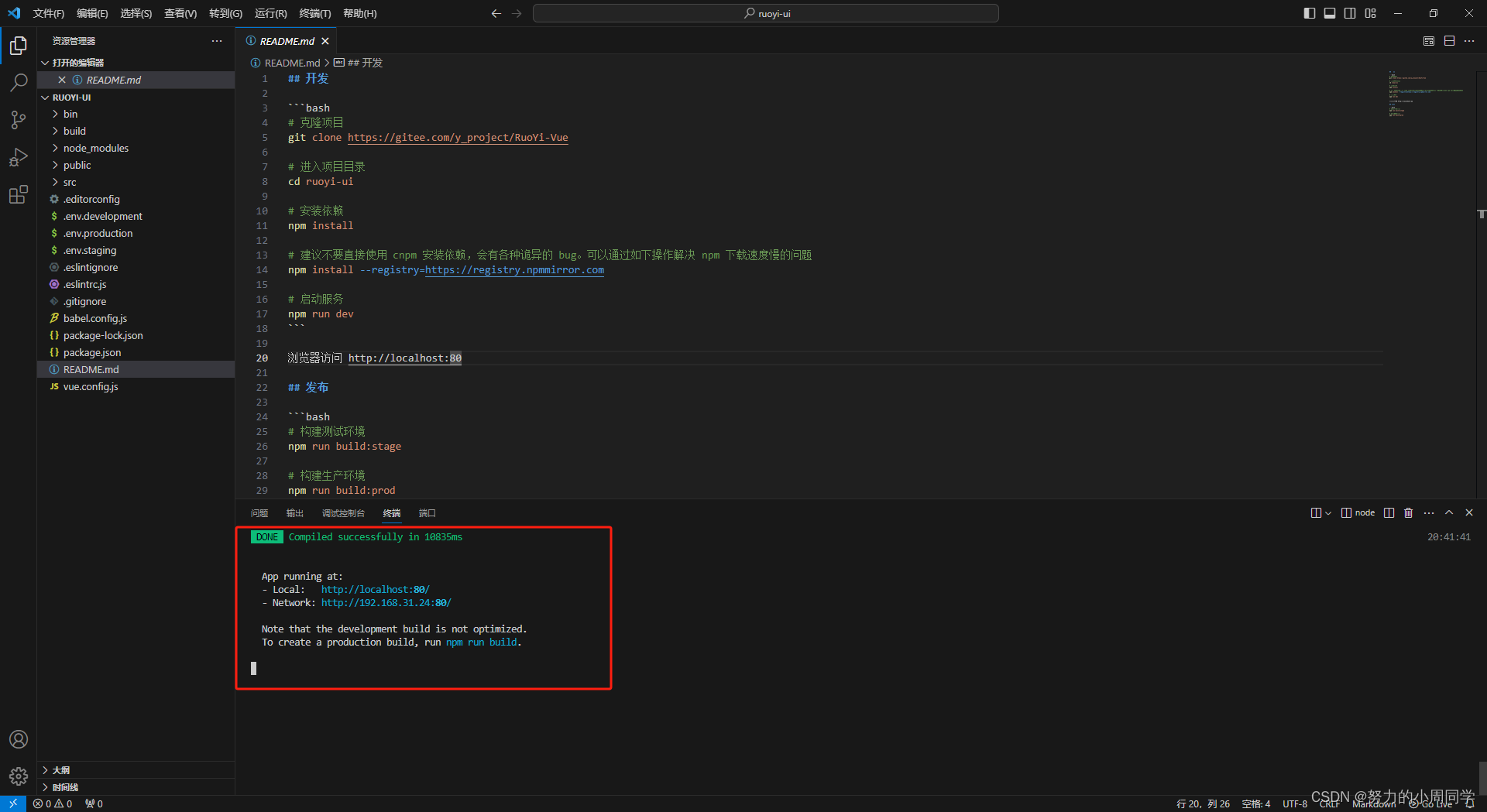Switch to the Problems panel tab
Screen dimensions: 1487x812
[x=259, y=513]
